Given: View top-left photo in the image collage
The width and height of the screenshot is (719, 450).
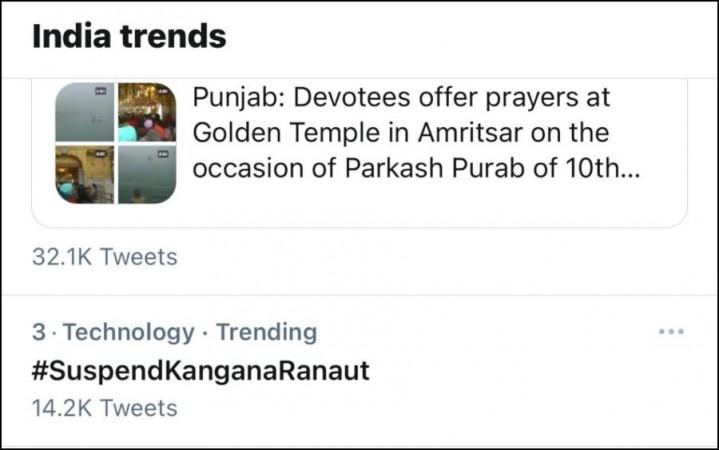Looking at the screenshot, I should tap(85, 112).
